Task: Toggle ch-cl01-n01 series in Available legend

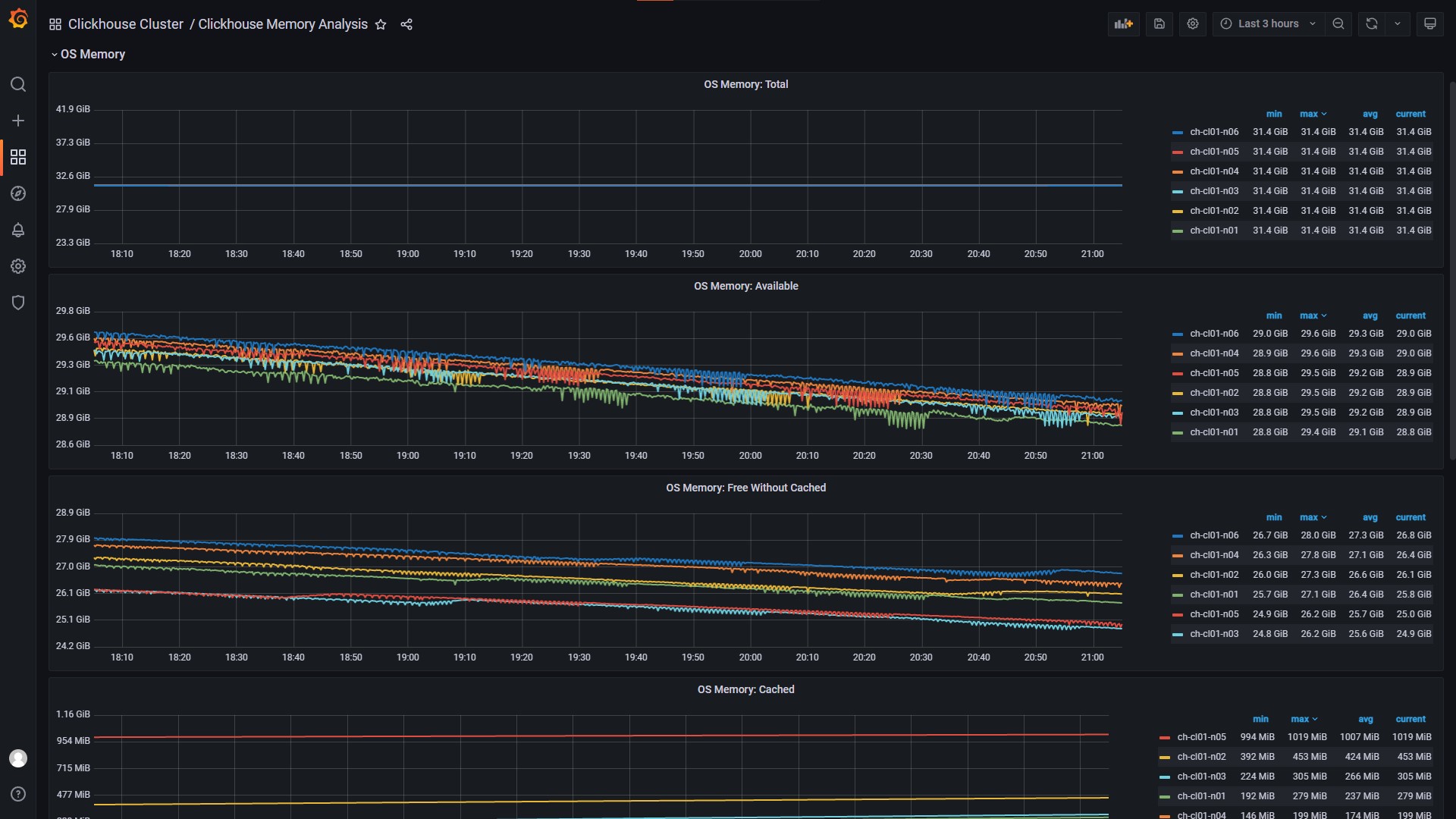Action: 1213,432
